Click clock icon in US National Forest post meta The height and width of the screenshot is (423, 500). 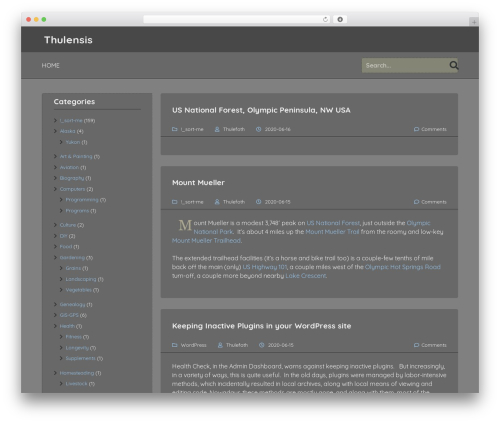258,129
